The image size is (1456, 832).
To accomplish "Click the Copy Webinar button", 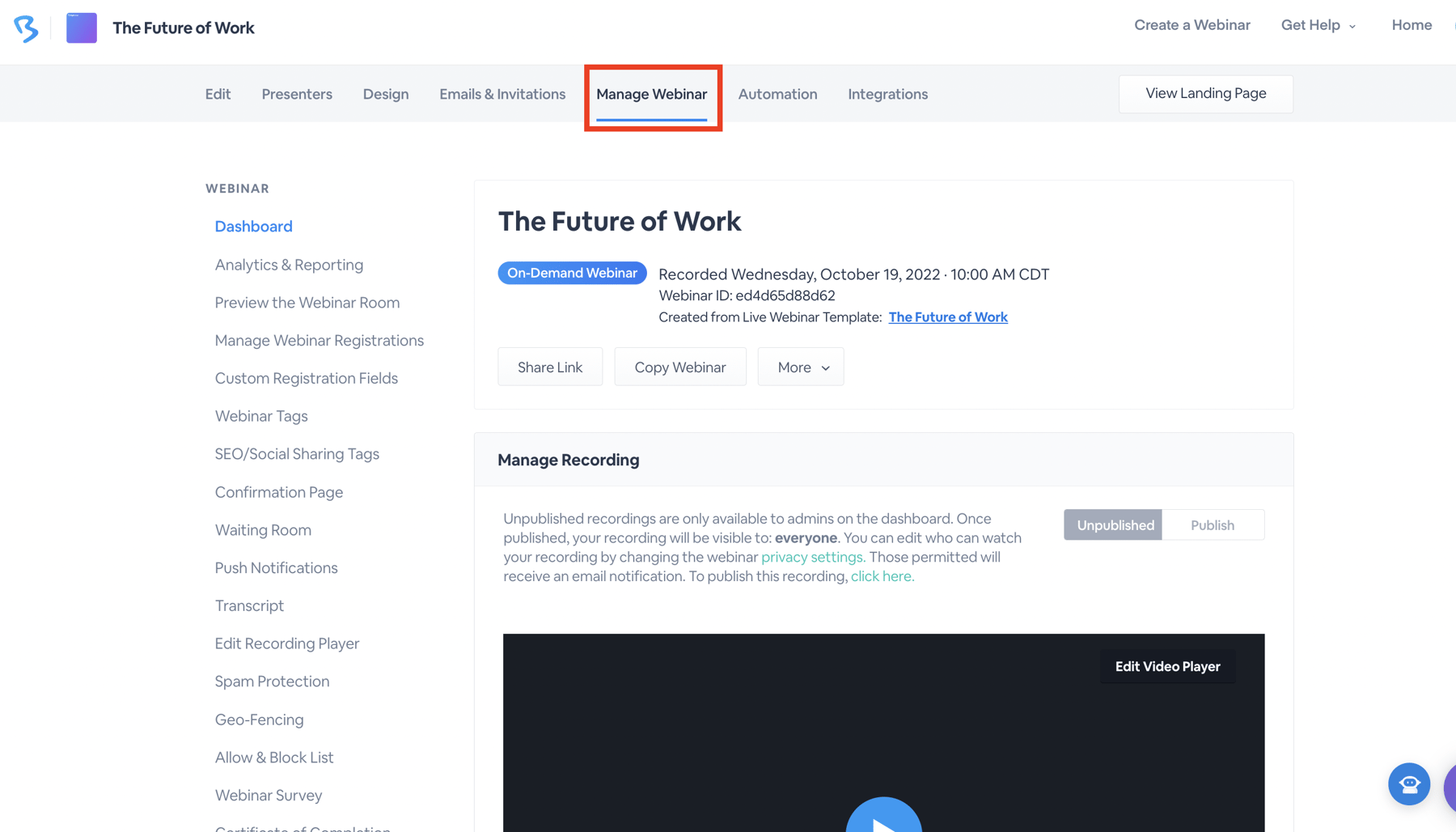I will pyautogui.click(x=680, y=367).
